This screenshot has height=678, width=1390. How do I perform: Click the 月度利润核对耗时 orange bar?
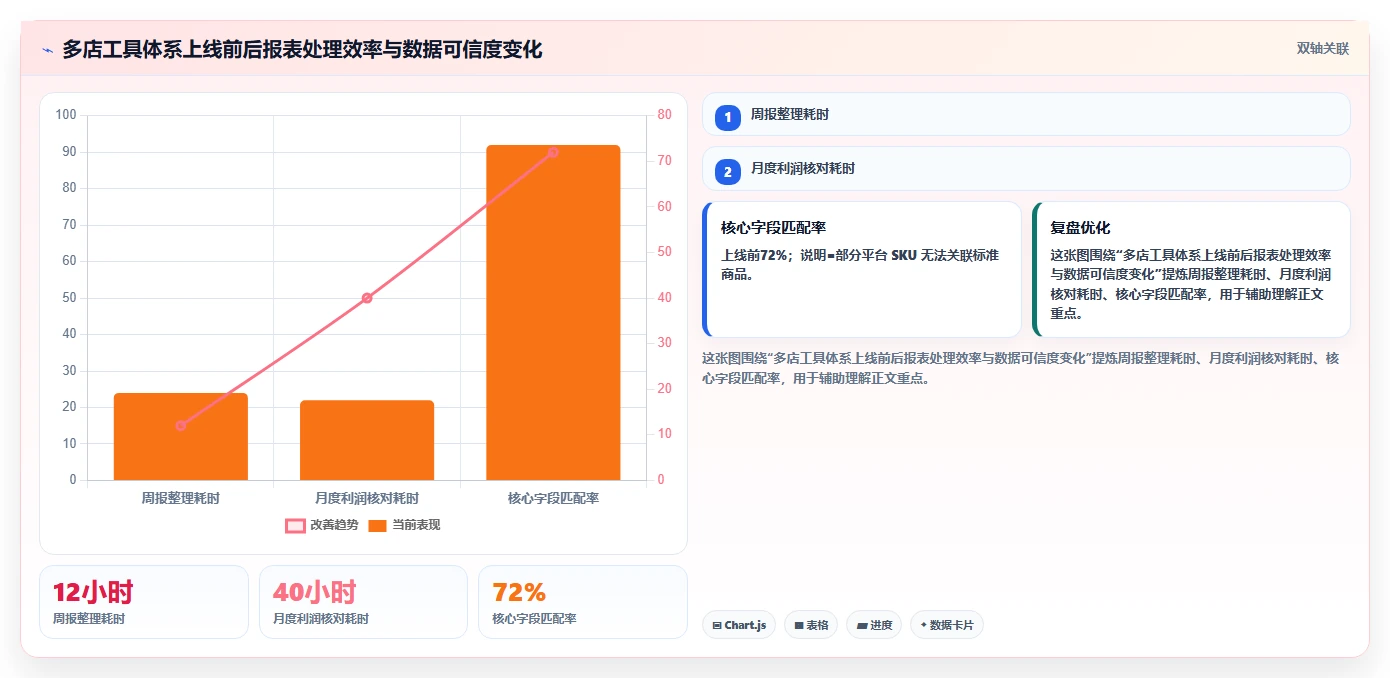coord(367,440)
